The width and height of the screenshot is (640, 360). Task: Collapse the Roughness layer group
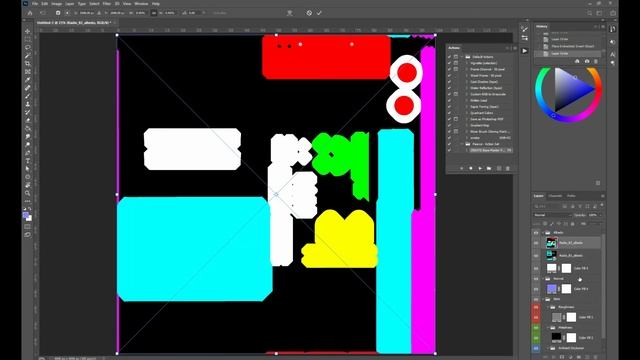(x=548, y=307)
